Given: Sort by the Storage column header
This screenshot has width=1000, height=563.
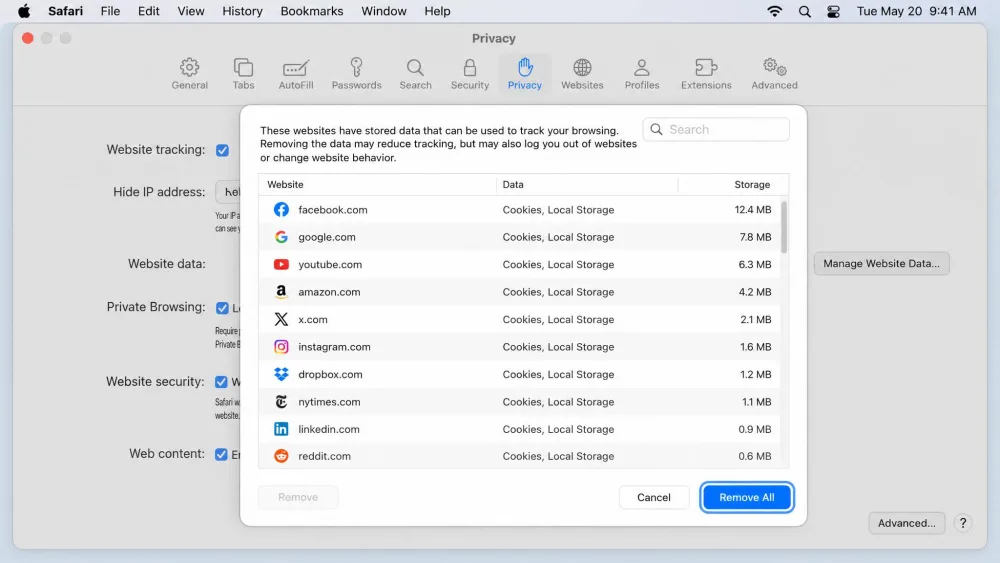Looking at the screenshot, I should pyautogui.click(x=733, y=184).
